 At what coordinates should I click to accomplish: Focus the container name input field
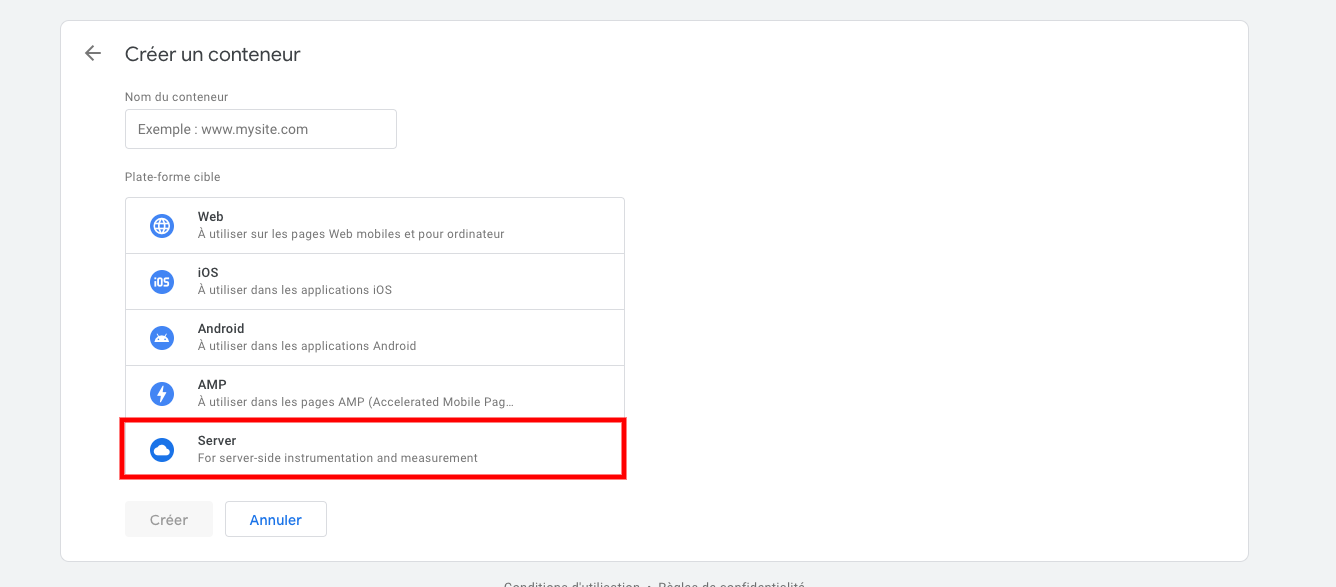tap(261, 129)
